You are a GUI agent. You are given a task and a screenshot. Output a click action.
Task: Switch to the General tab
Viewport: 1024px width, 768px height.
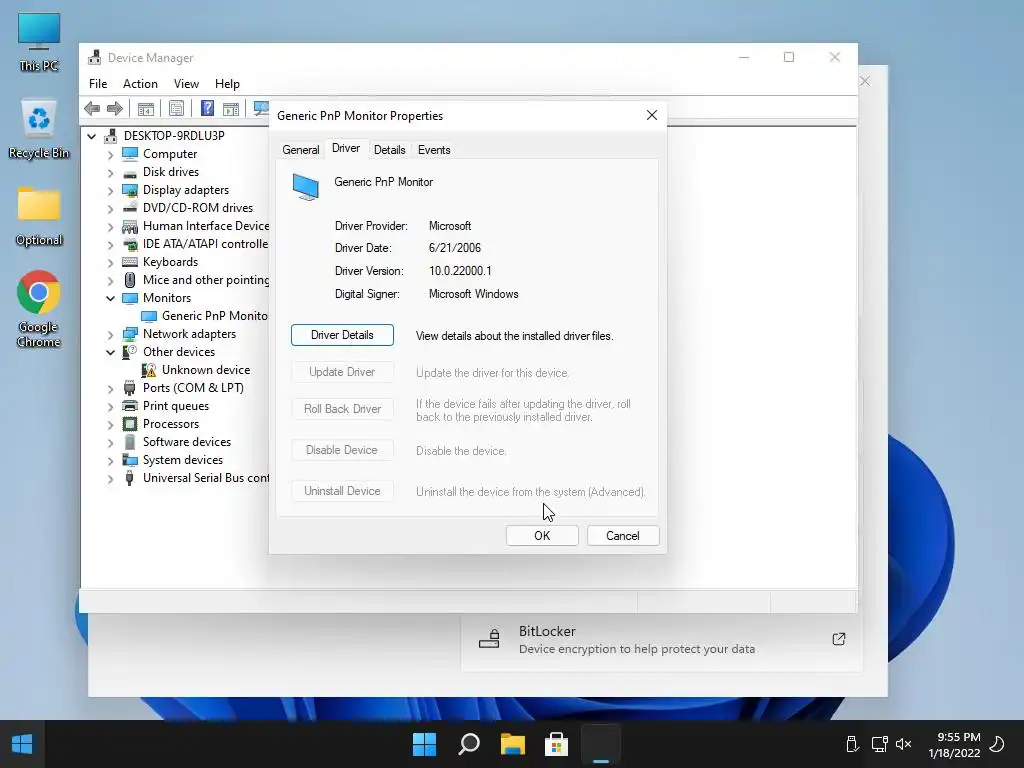300,150
